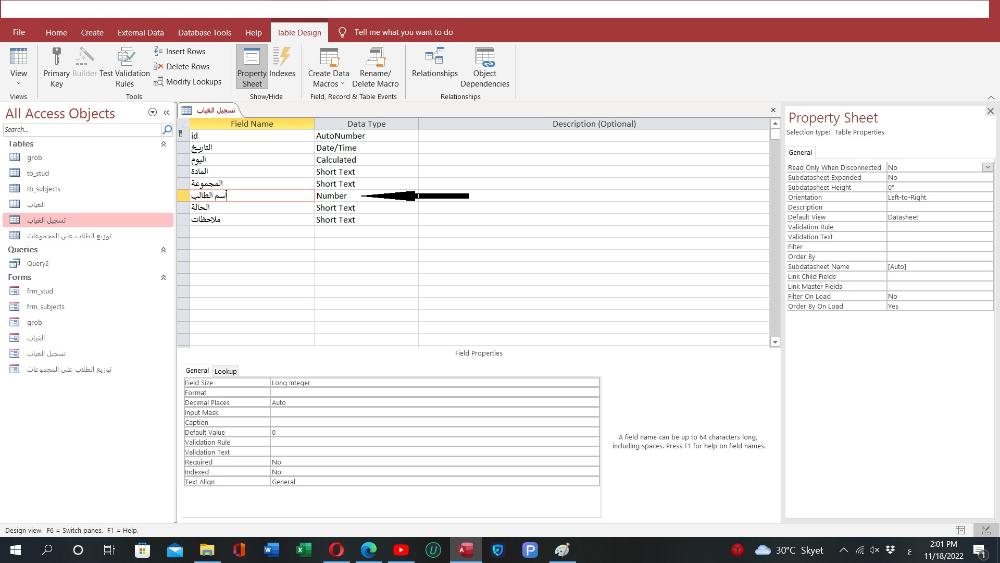
Task: Collapse the Tables group in navigation
Action: tap(163, 144)
